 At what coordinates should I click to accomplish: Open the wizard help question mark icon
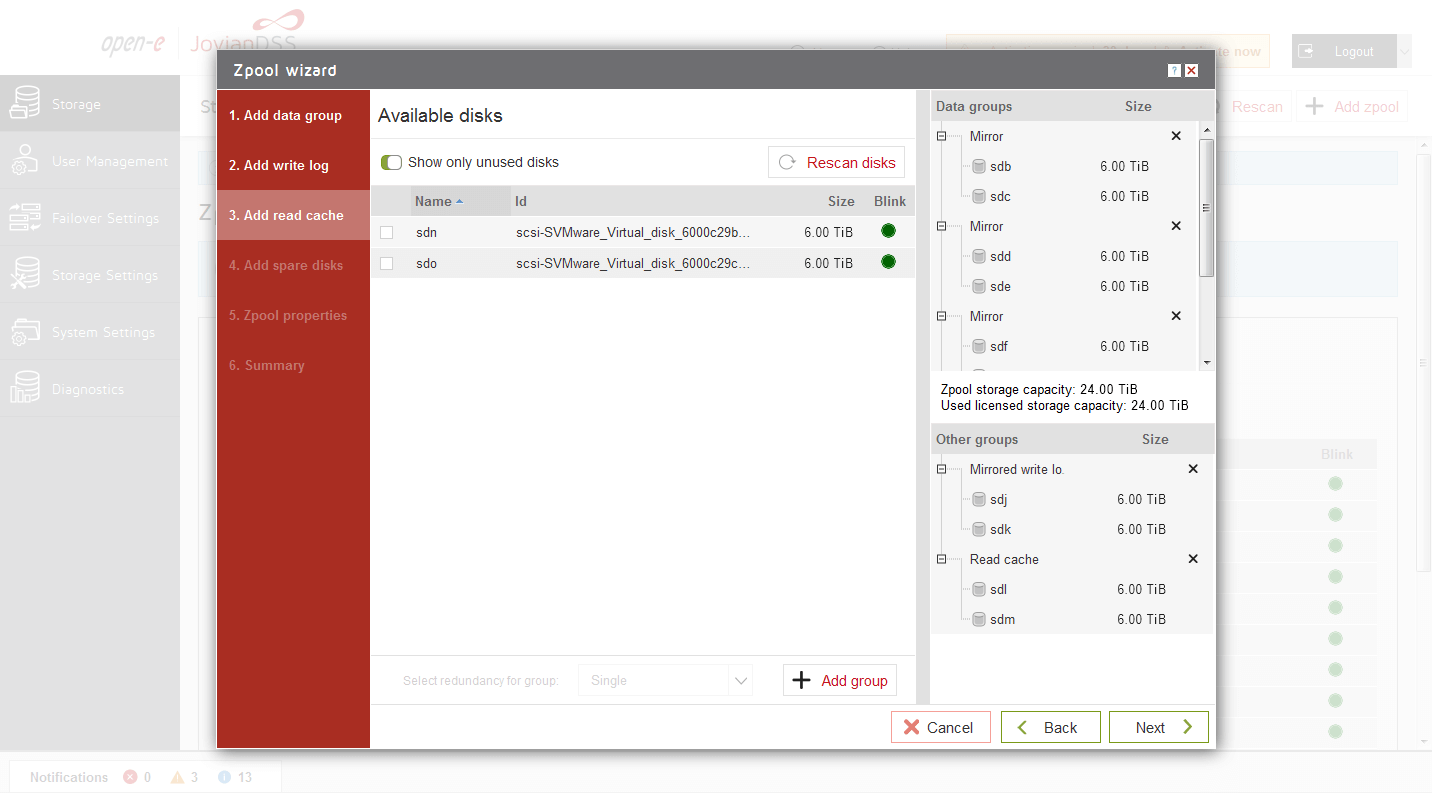[1174, 71]
